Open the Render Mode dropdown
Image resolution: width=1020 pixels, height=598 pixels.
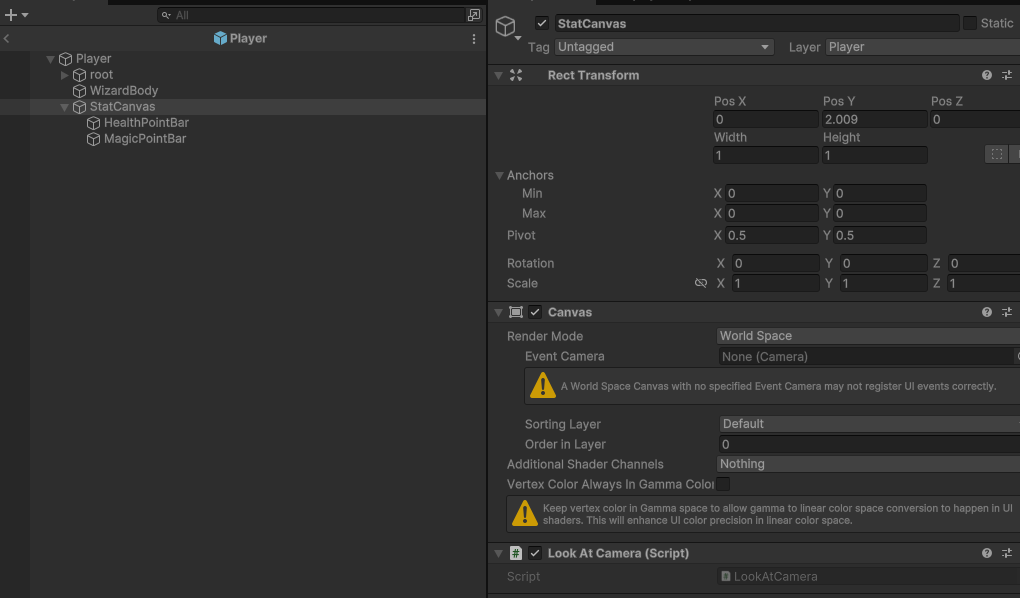(x=868, y=336)
